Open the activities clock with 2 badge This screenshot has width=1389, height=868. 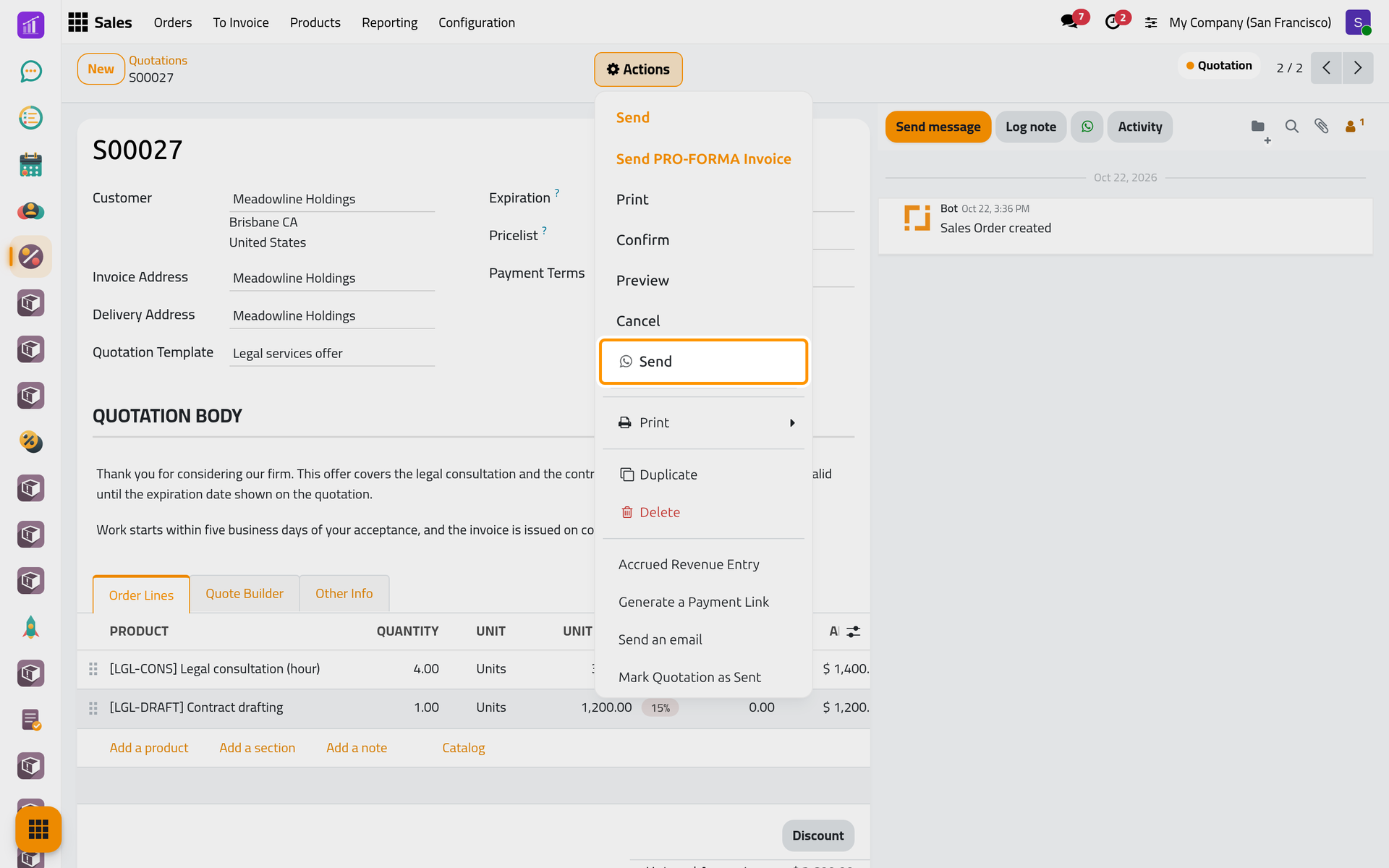1116,21
